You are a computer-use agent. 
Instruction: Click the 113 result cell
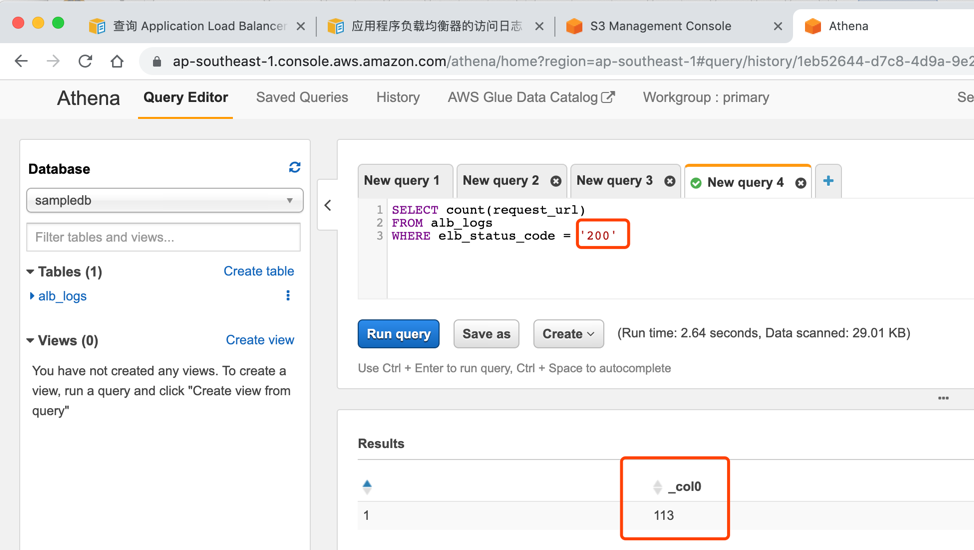point(663,515)
